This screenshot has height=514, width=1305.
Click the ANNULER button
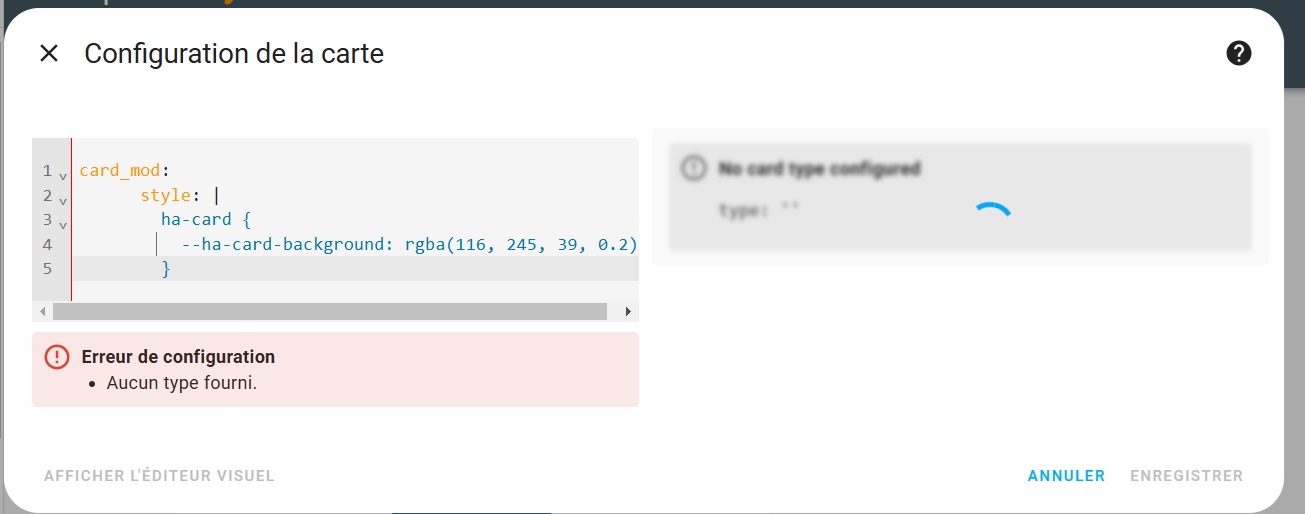tap(1066, 476)
